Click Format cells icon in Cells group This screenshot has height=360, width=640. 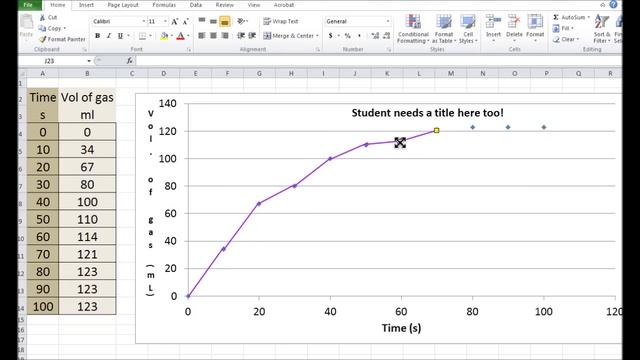[535, 22]
